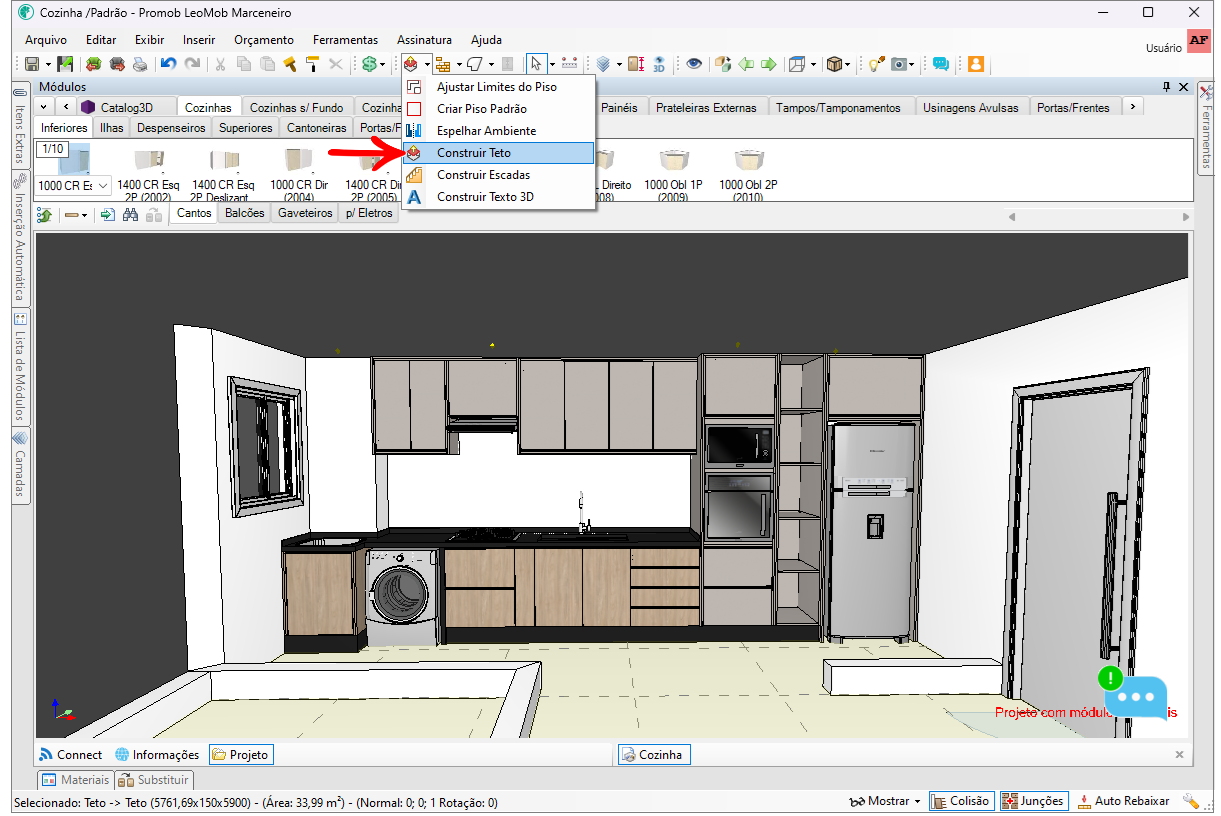The image size is (1221, 816).
Task: Pin the Módulos panel
Action: 1166,87
